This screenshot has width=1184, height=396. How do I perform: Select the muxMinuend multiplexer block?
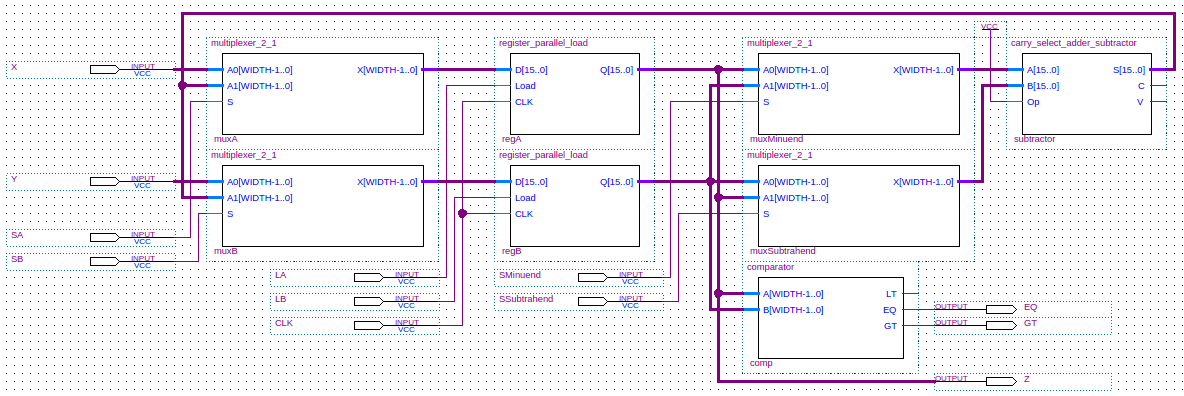(859, 94)
